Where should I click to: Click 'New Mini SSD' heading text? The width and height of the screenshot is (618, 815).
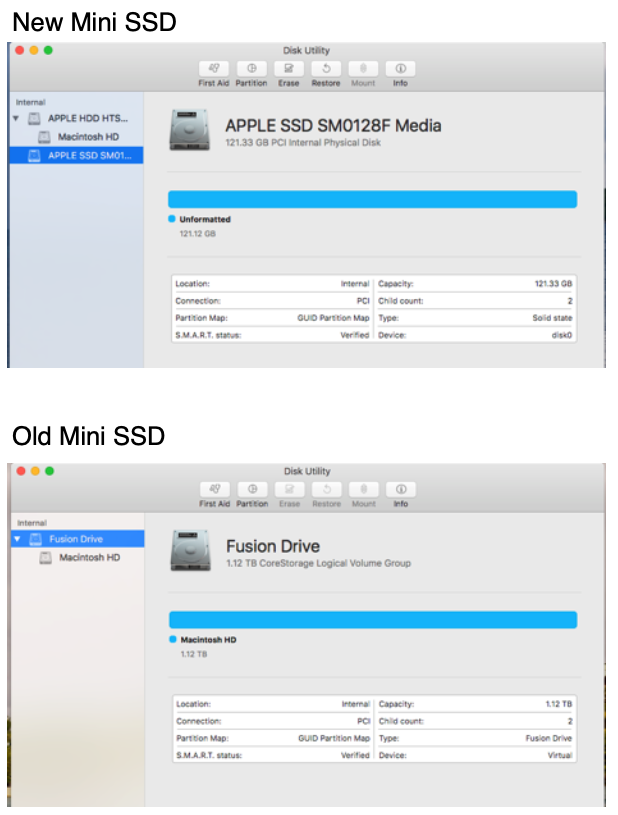tap(94, 22)
